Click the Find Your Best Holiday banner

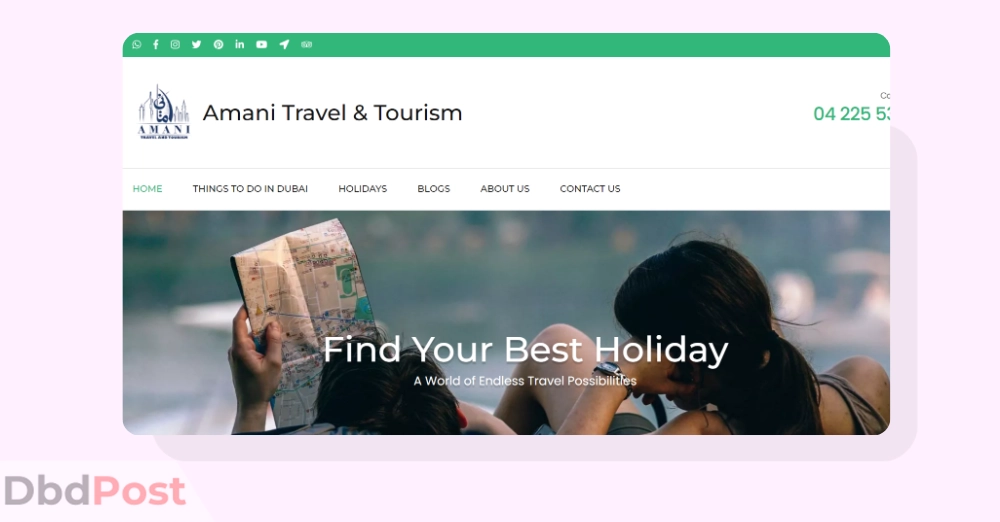pos(526,350)
